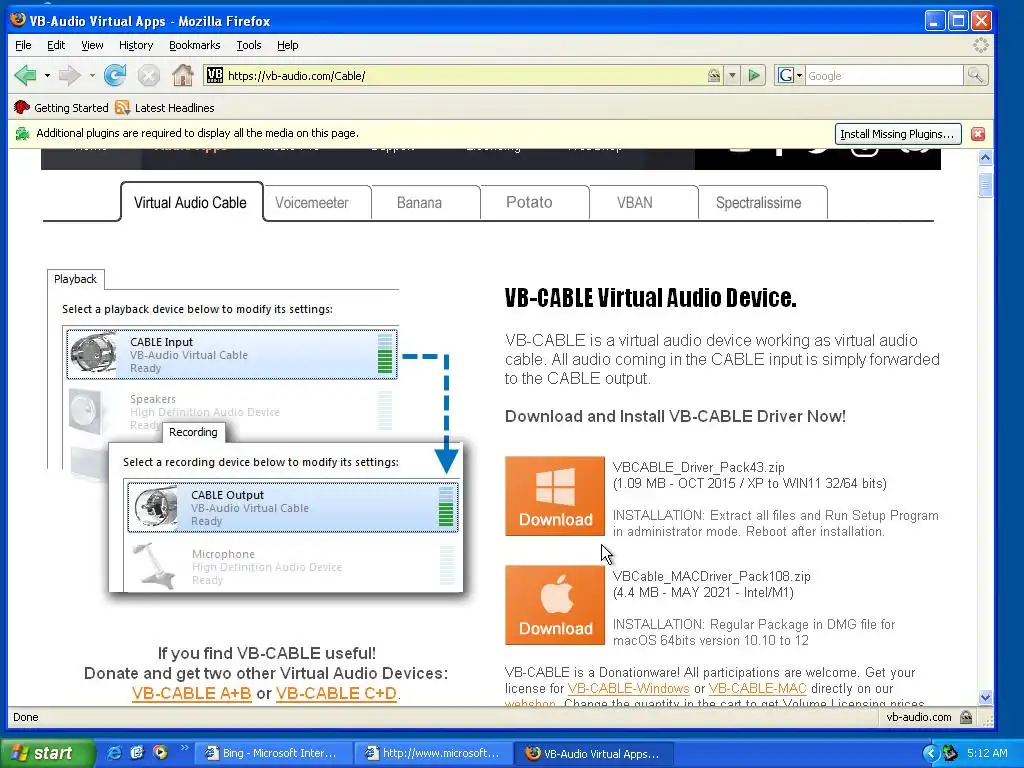Click the Start button
Image resolution: width=1024 pixels, height=768 pixels.
(46, 753)
